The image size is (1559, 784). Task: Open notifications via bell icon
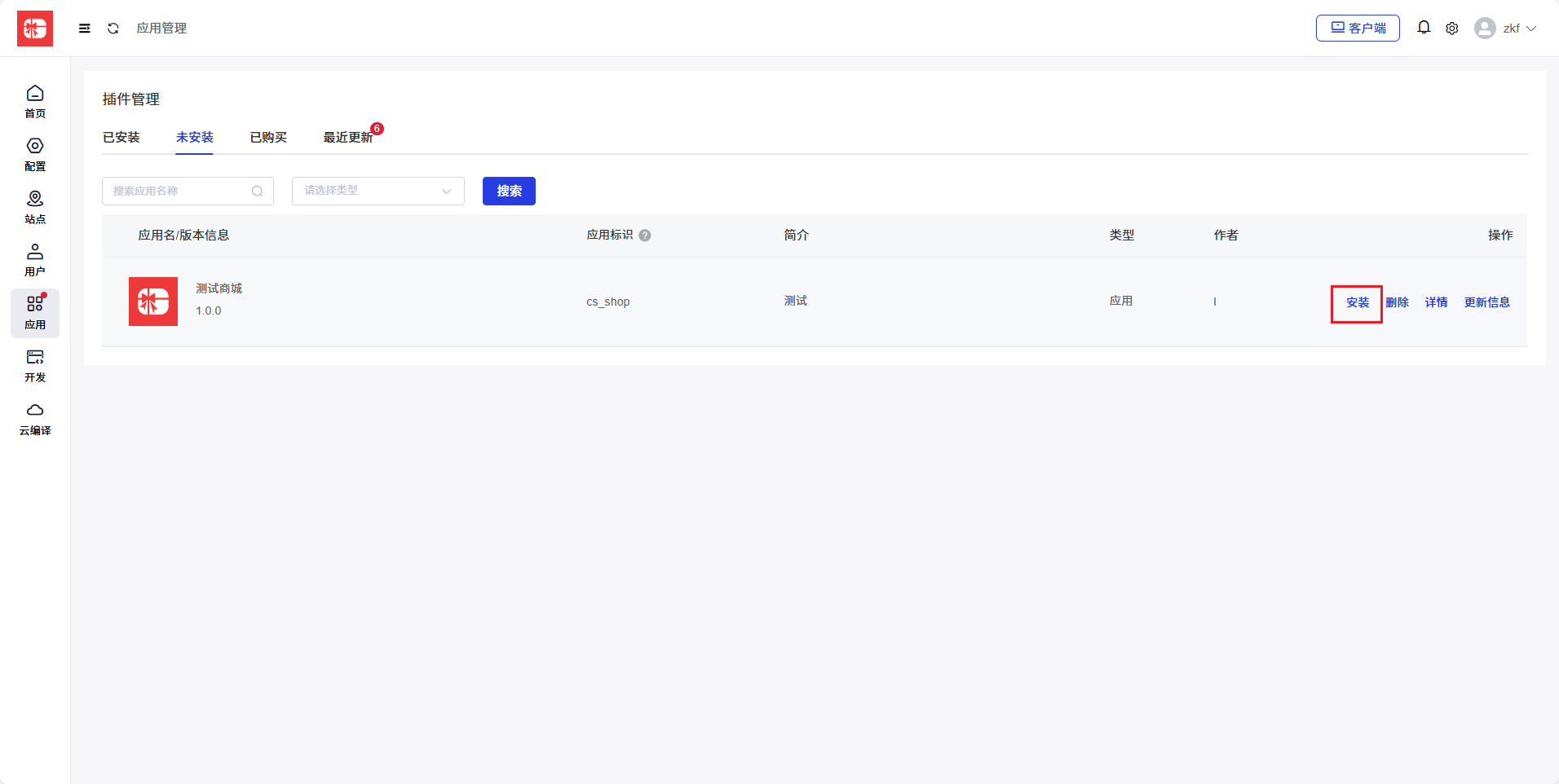[x=1423, y=28]
